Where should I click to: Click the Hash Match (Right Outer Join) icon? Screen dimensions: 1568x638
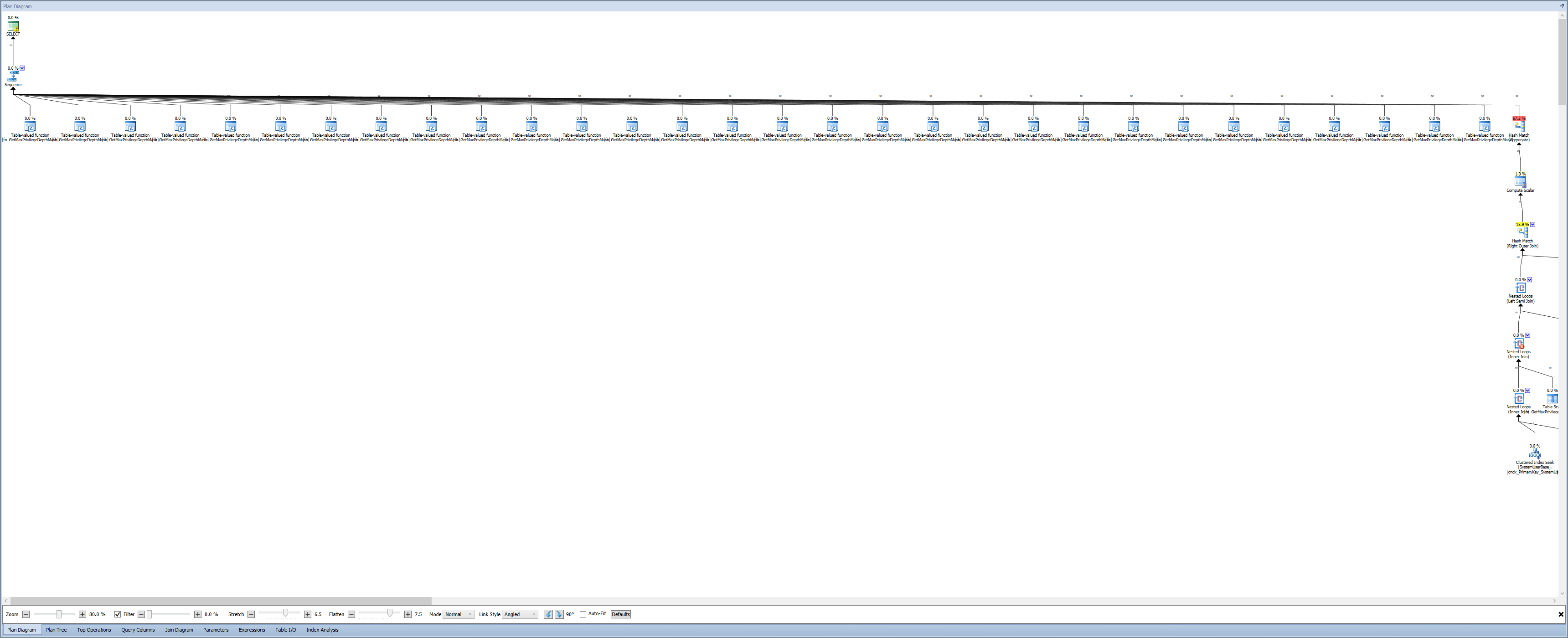(1522, 232)
